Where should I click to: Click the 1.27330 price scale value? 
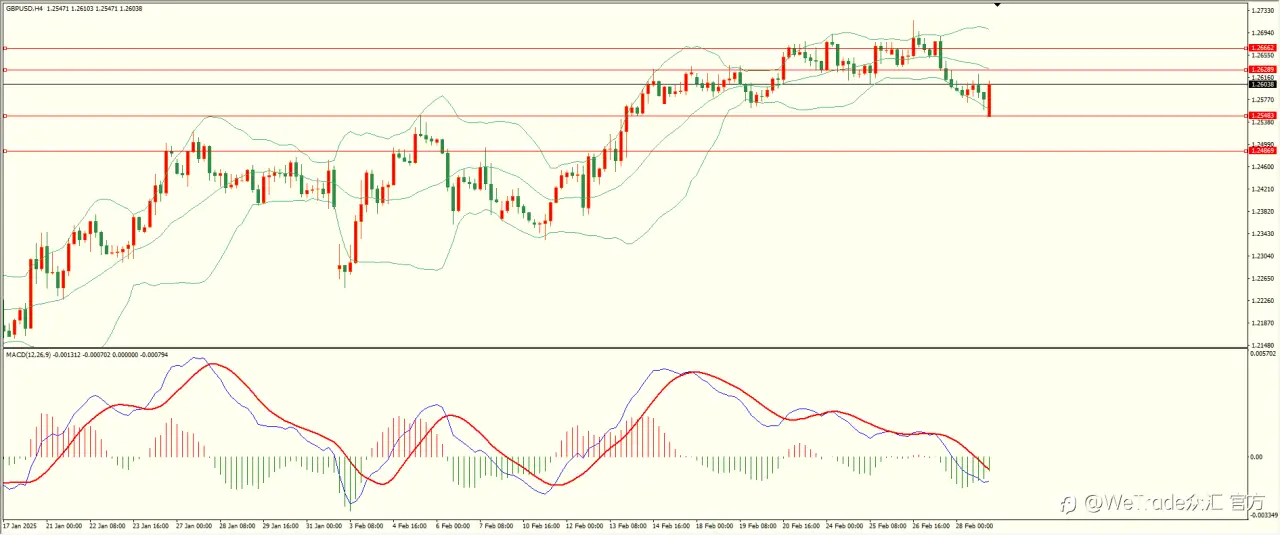point(1263,10)
